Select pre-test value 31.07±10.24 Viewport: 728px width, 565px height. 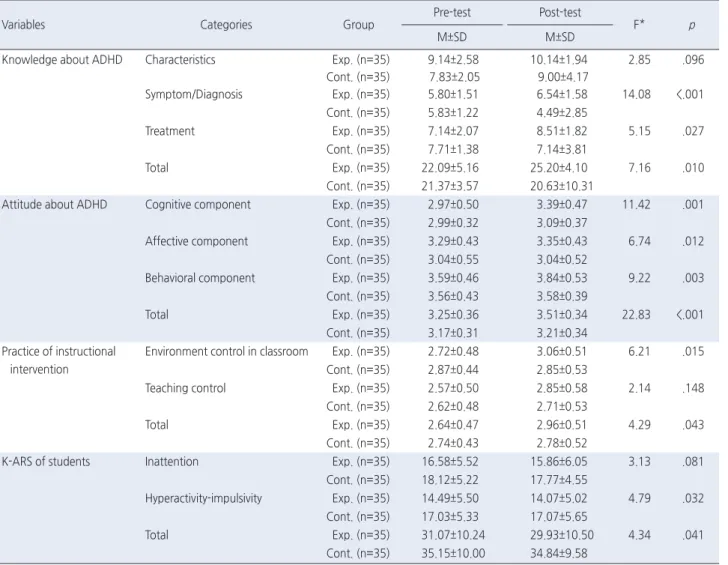point(453,535)
